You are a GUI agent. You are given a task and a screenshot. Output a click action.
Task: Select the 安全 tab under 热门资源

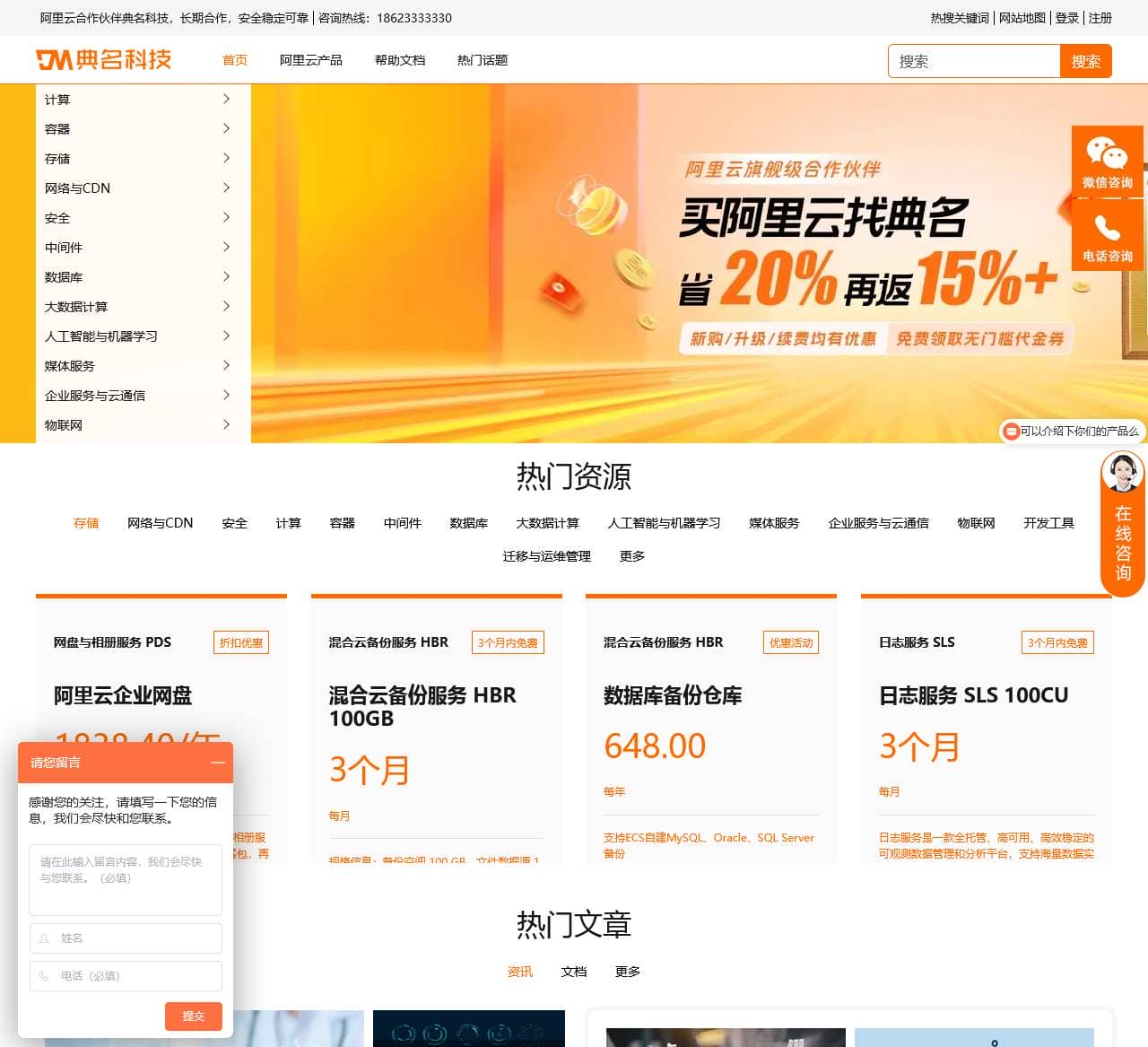[235, 523]
